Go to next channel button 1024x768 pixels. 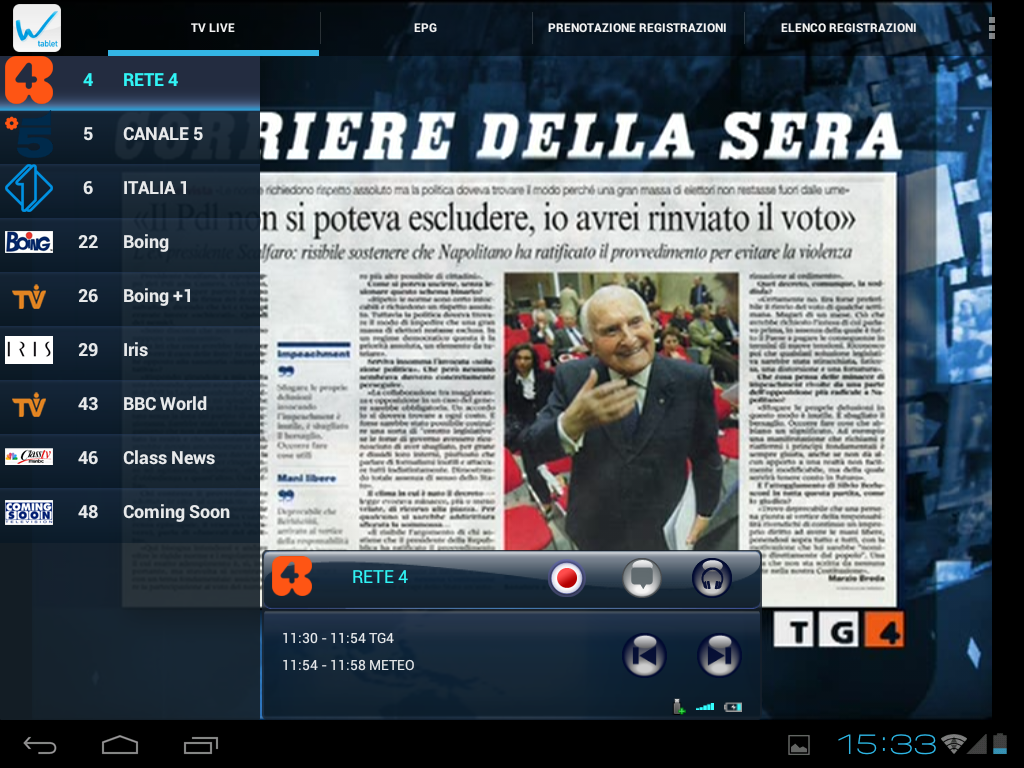coord(719,655)
